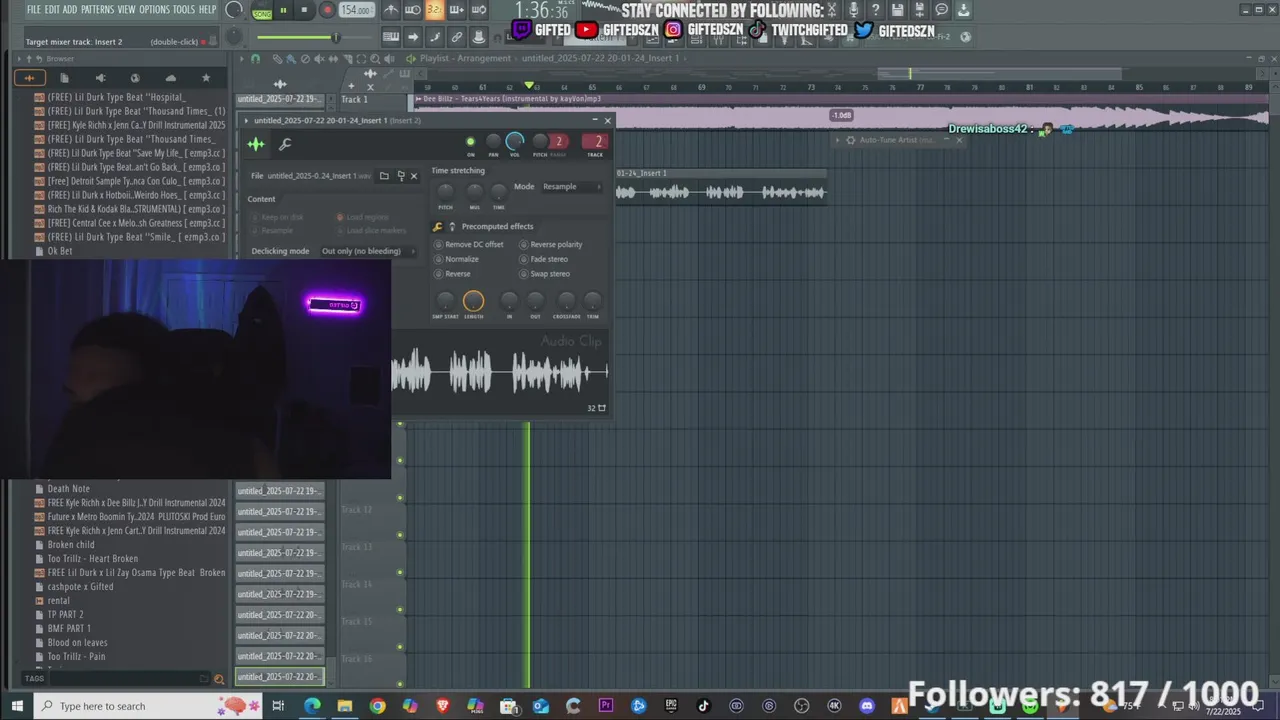Select browser item 'BMF PART 1'
This screenshot has height=720, width=1280.
click(69, 629)
